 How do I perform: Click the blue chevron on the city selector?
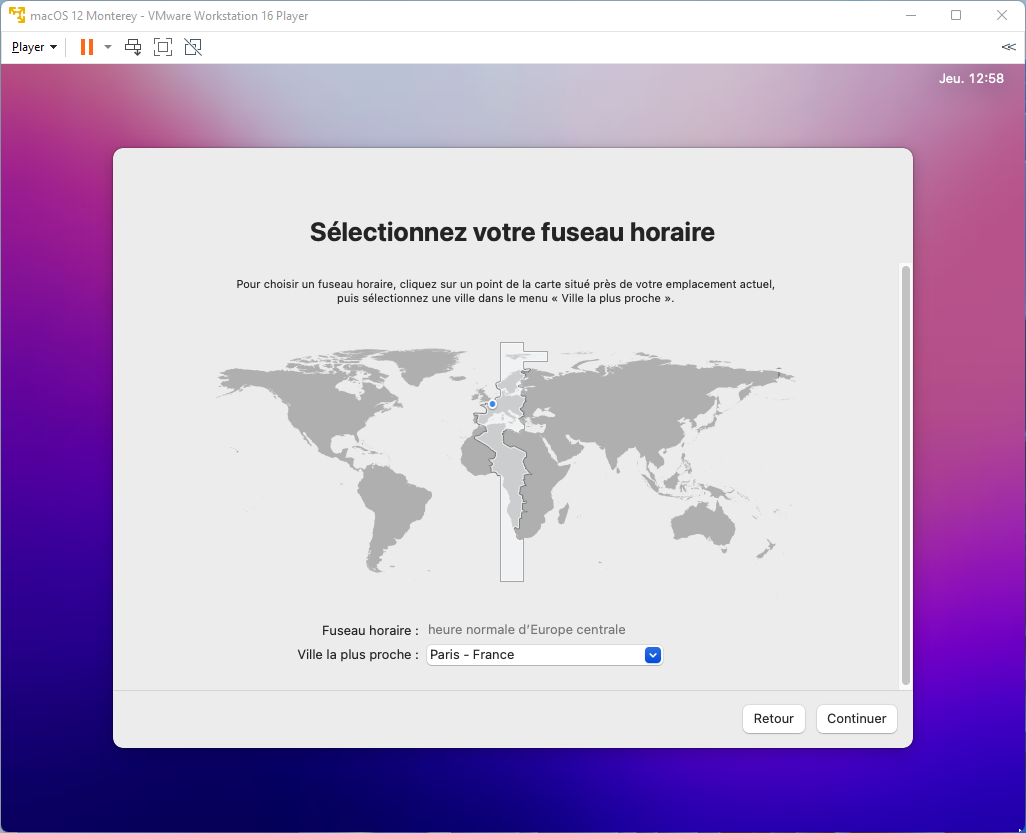(x=652, y=655)
